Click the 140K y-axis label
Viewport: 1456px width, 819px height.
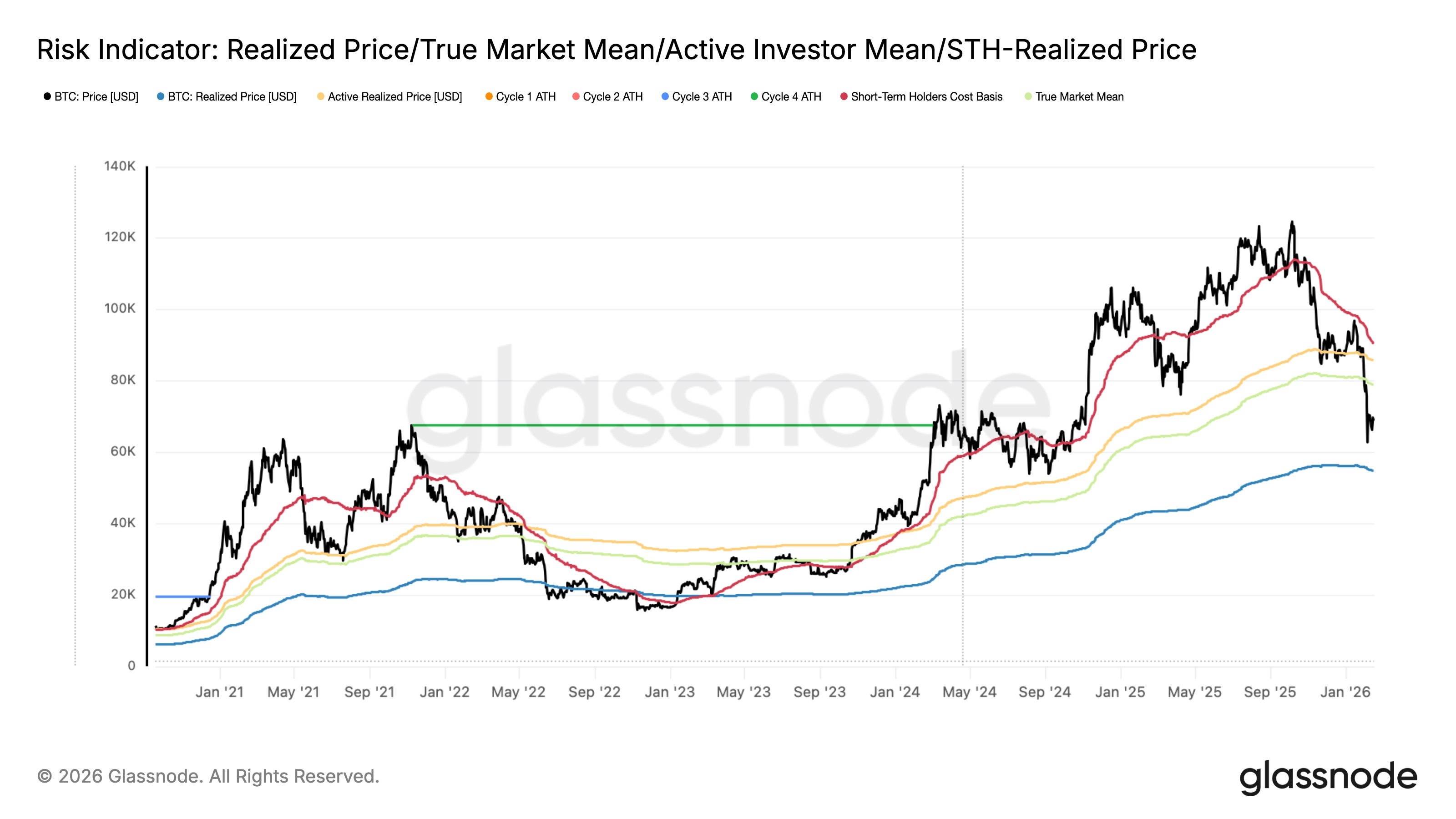(120, 166)
